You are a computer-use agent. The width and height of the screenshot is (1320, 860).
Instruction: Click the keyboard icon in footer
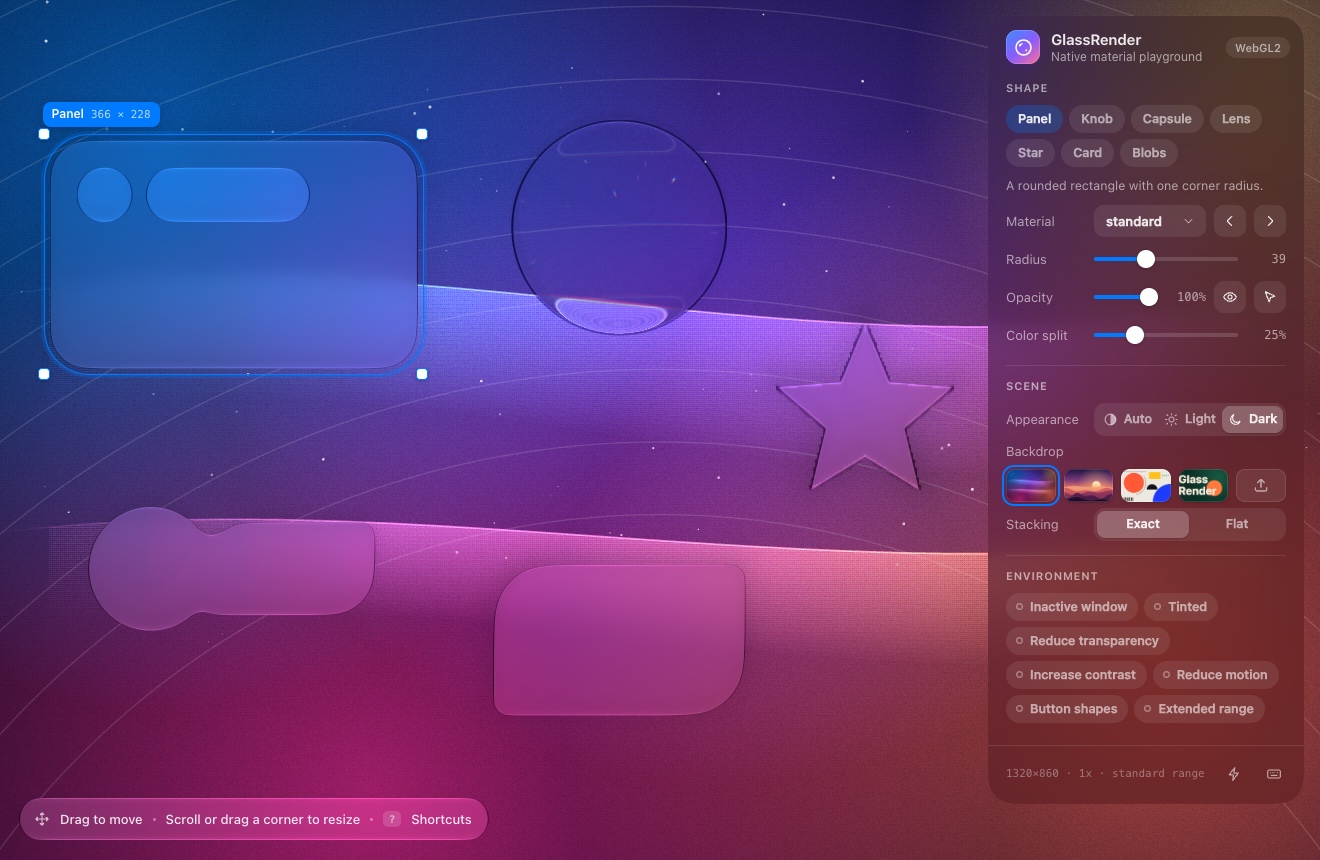[x=1274, y=774]
